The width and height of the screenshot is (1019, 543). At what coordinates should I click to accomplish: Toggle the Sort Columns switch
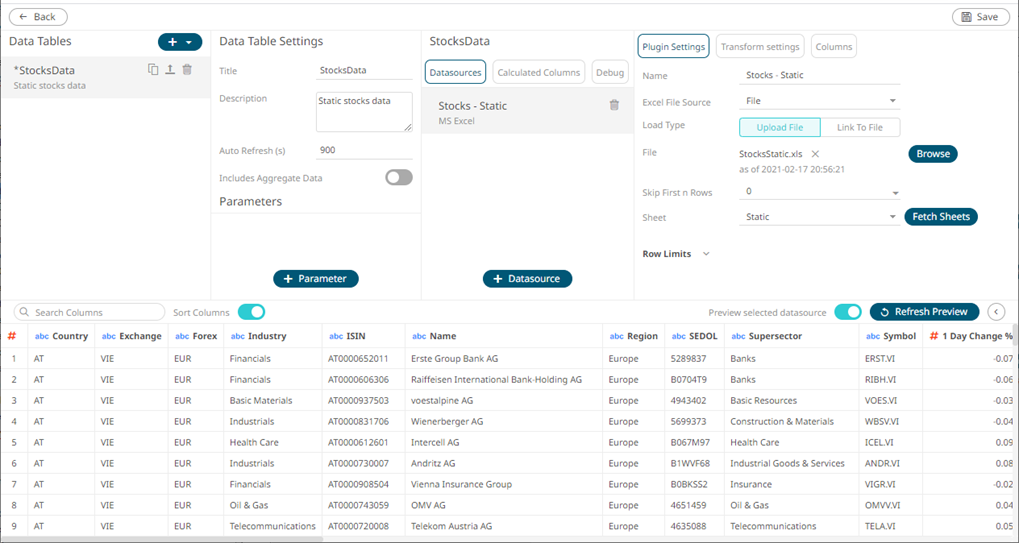click(251, 312)
